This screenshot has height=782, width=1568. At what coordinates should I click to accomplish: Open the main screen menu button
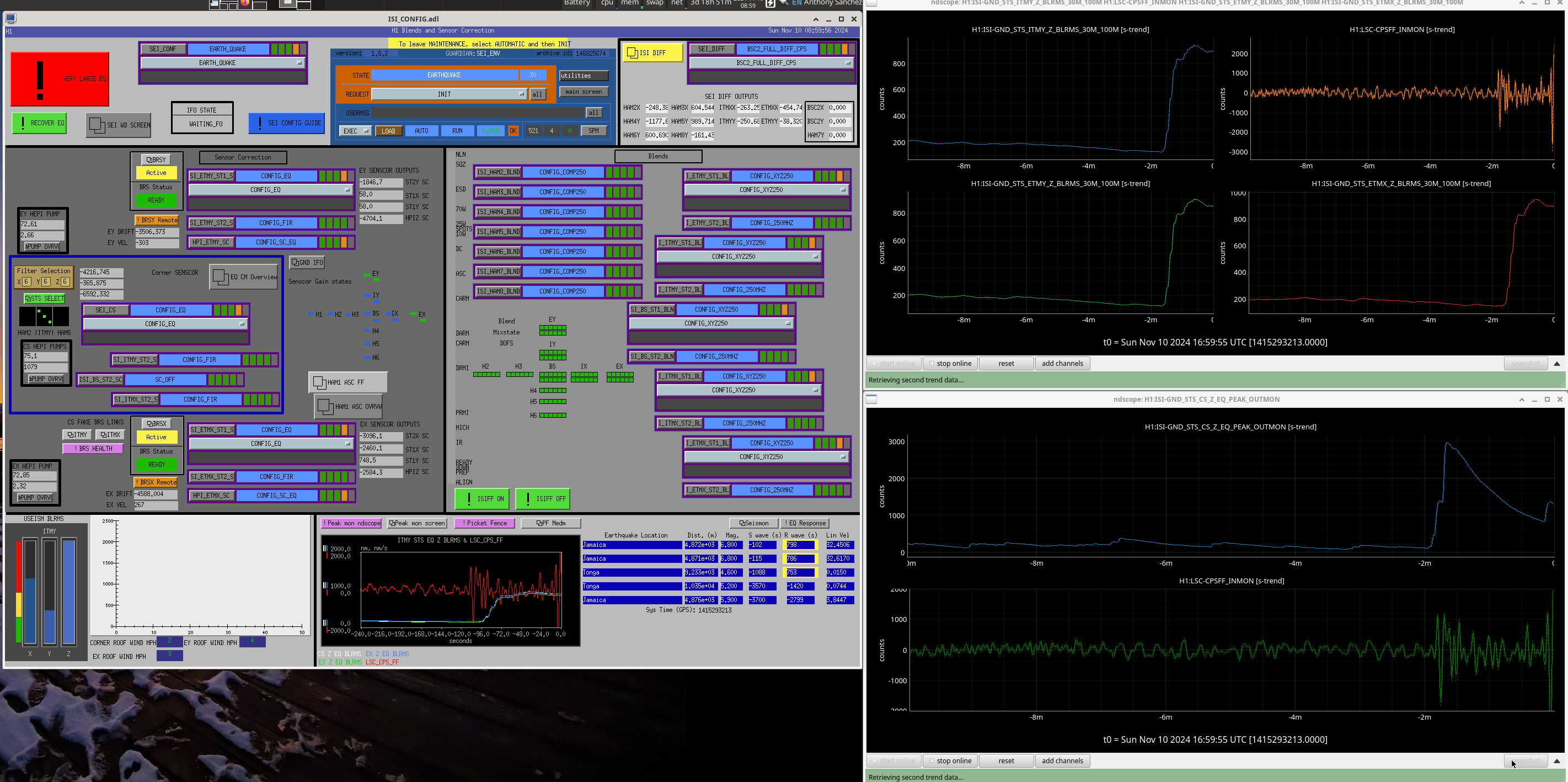584,92
